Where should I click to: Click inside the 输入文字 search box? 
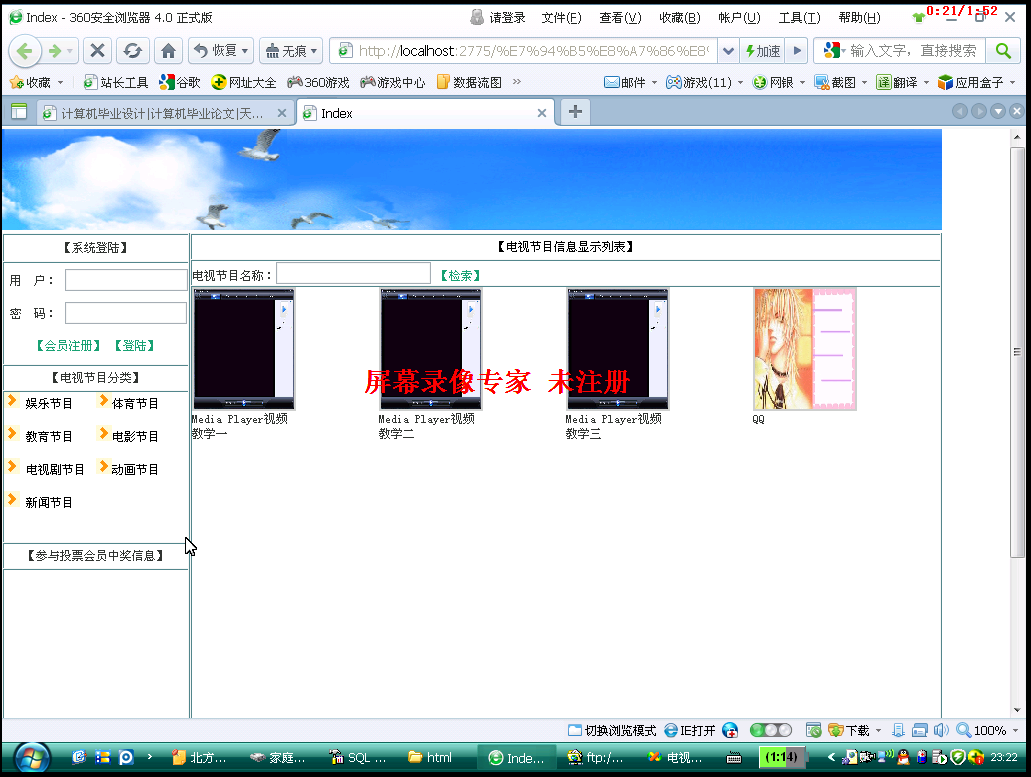(x=914, y=51)
